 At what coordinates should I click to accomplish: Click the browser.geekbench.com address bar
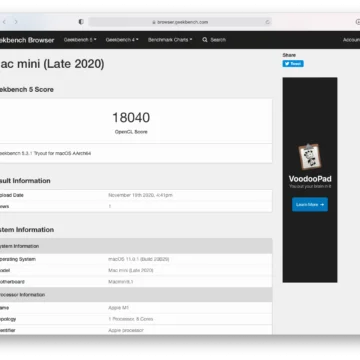click(180, 22)
